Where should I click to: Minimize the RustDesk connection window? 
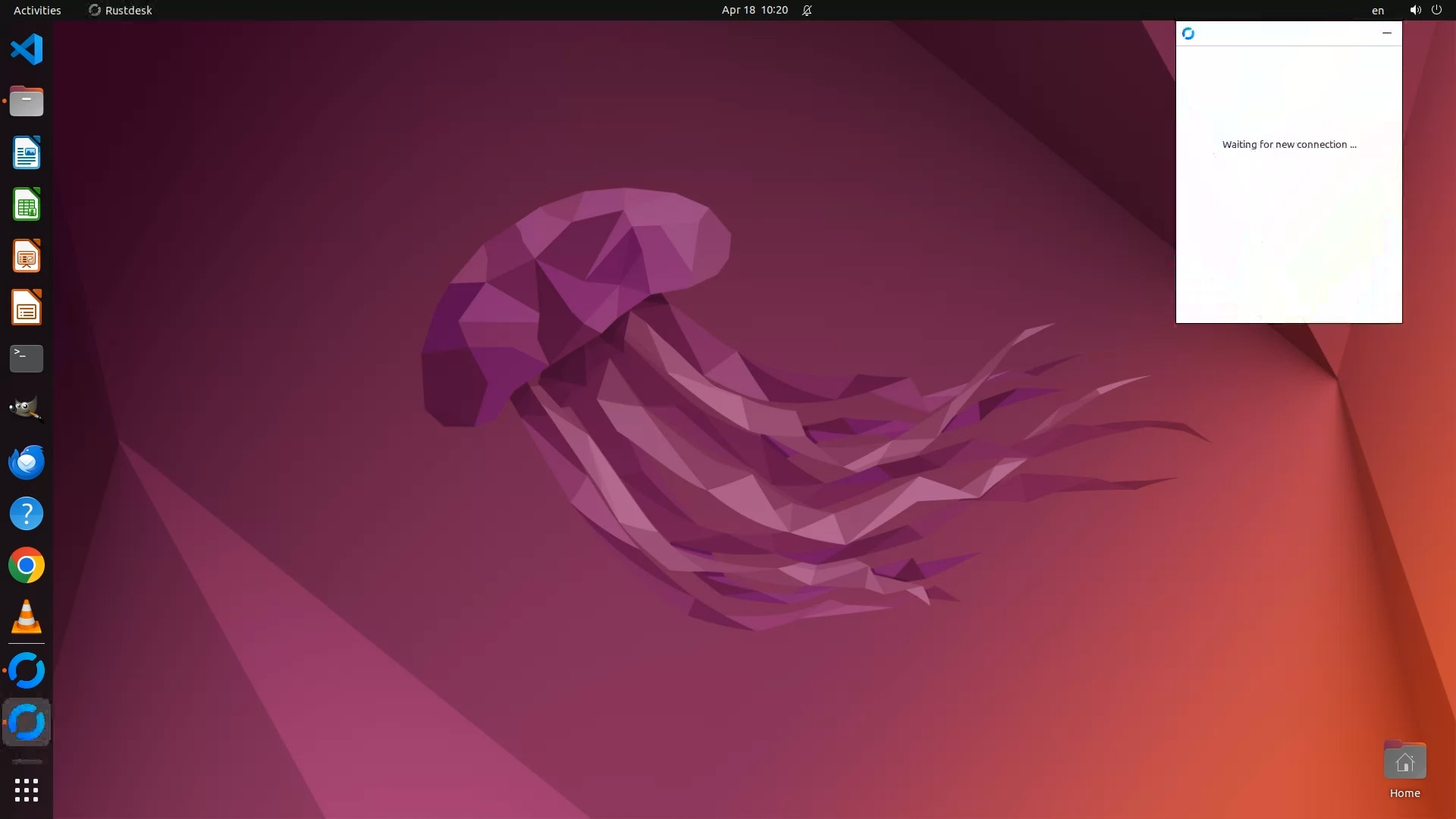point(1387,33)
